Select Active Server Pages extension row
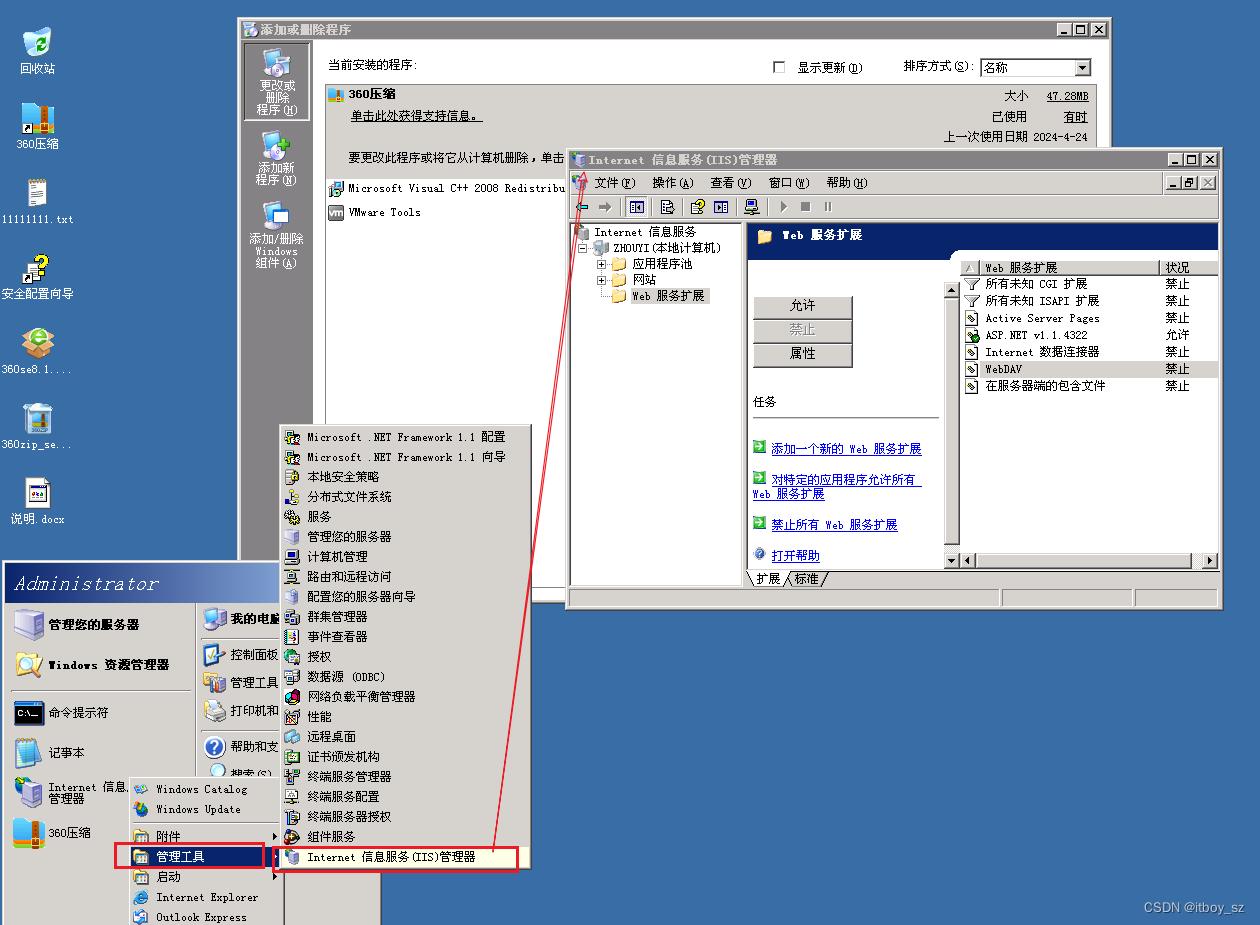1260x925 pixels. coord(1089,318)
